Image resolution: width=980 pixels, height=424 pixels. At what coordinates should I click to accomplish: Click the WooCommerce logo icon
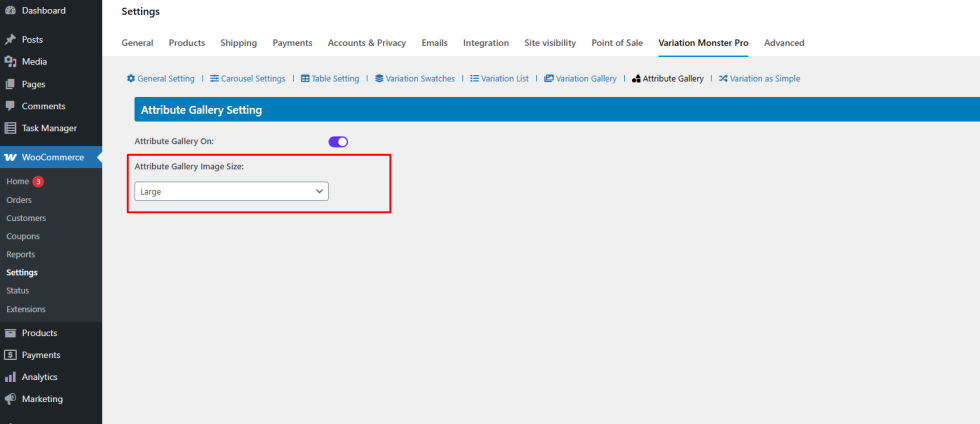(10, 157)
